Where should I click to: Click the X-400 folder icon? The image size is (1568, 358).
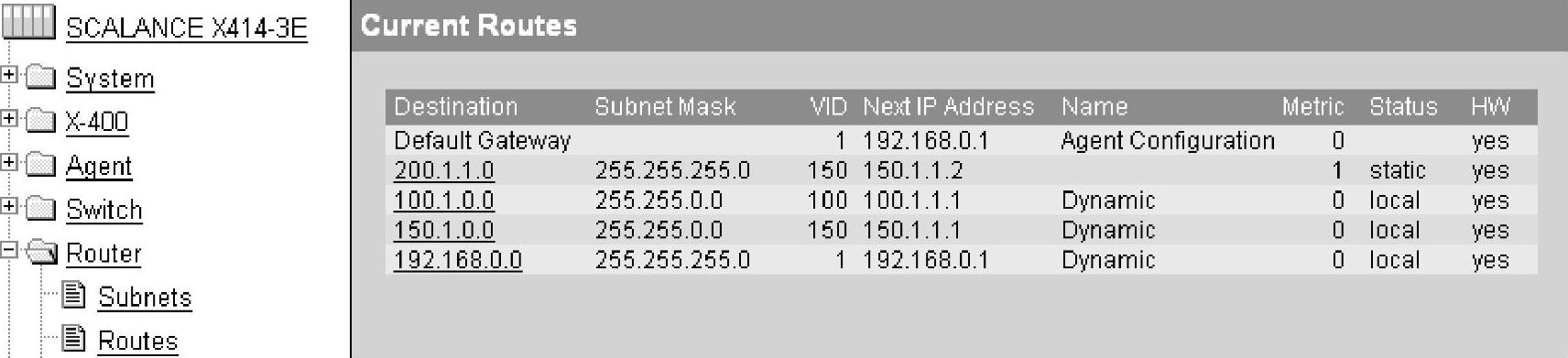pos(41,121)
